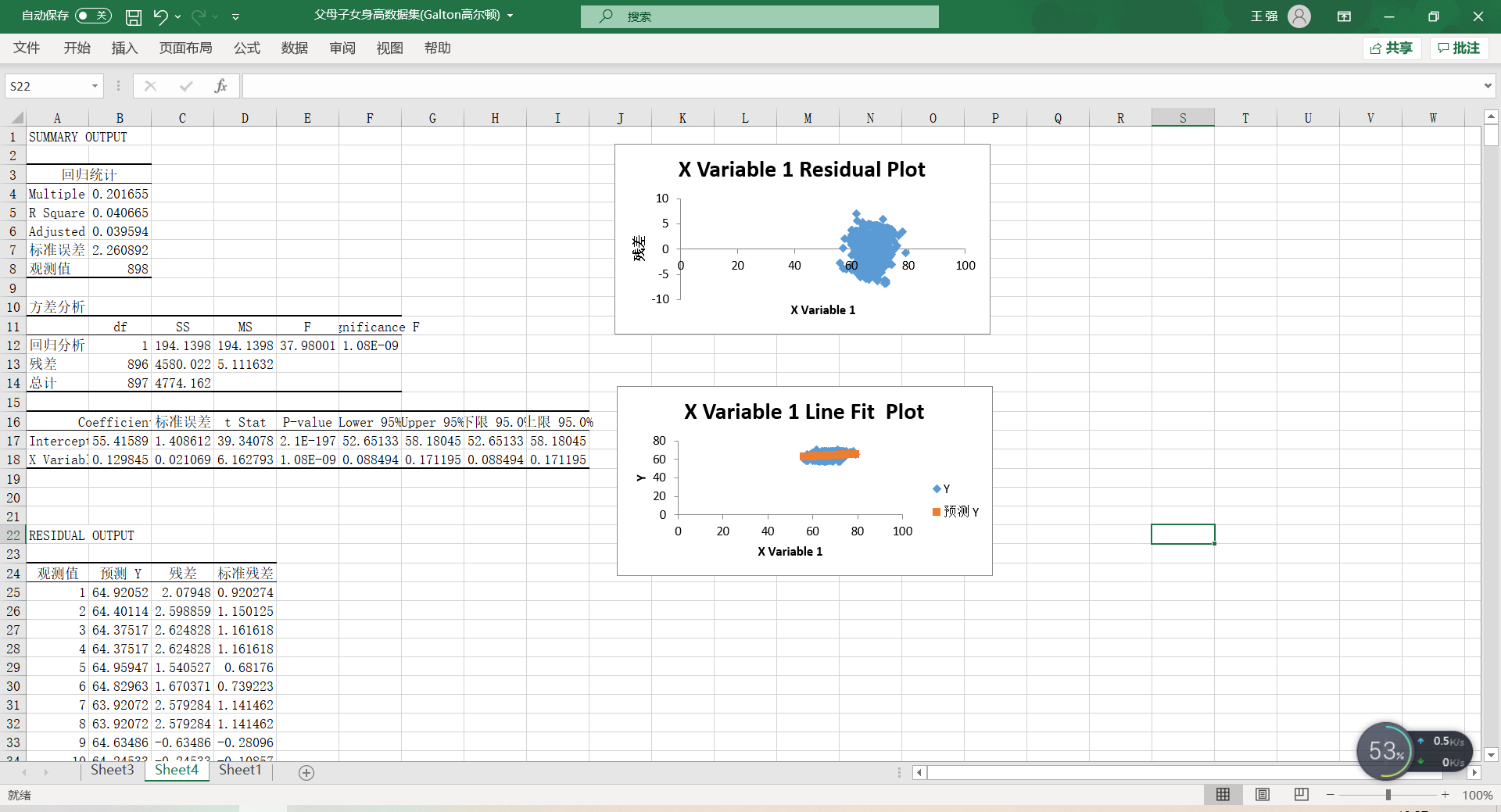Switch to Page Break Preview icon
Image resolution: width=1501 pixels, height=812 pixels.
pyautogui.click(x=1301, y=794)
